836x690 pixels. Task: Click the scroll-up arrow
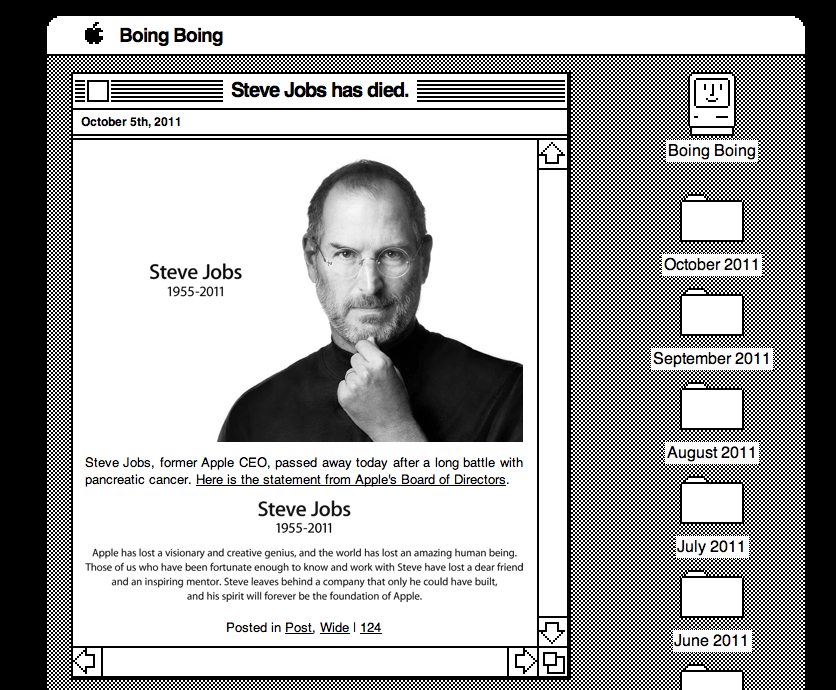click(x=553, y=153)
